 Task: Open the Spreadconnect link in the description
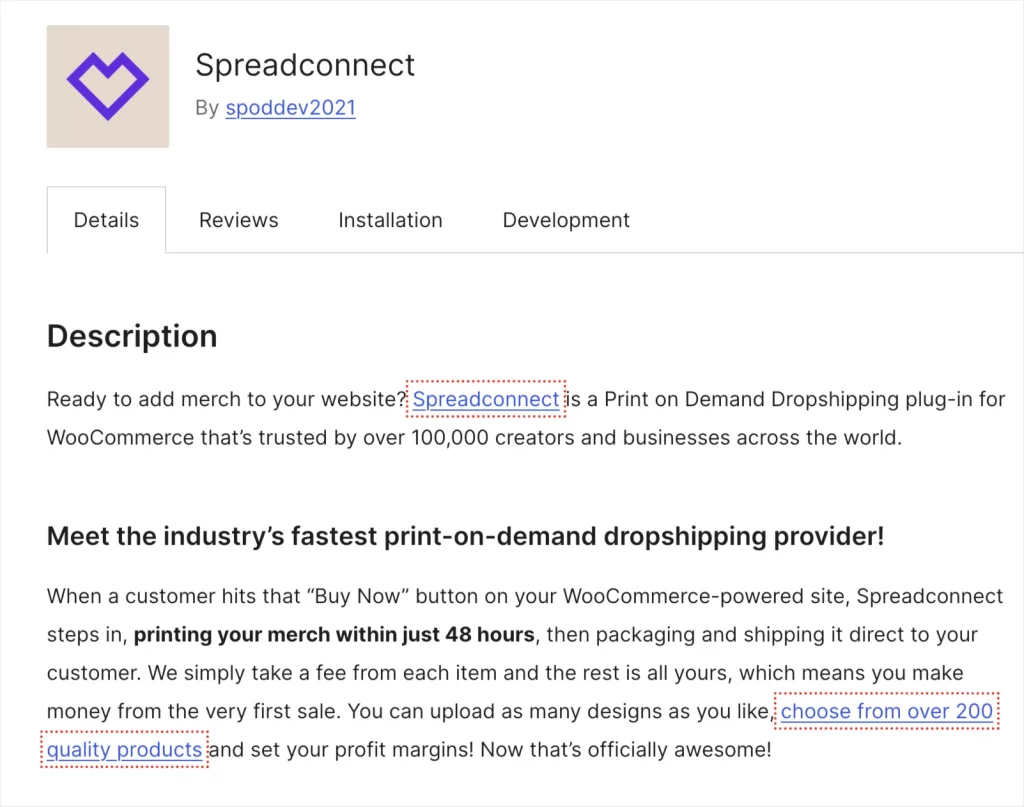[486, 399]
